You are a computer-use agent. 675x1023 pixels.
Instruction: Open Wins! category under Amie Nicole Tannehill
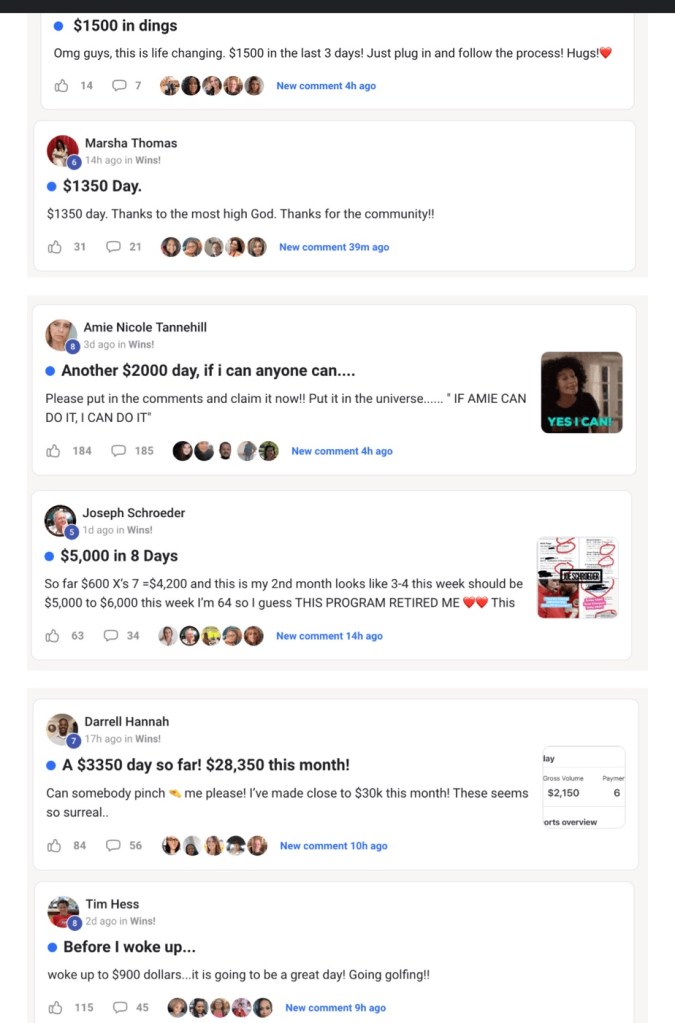141,344
